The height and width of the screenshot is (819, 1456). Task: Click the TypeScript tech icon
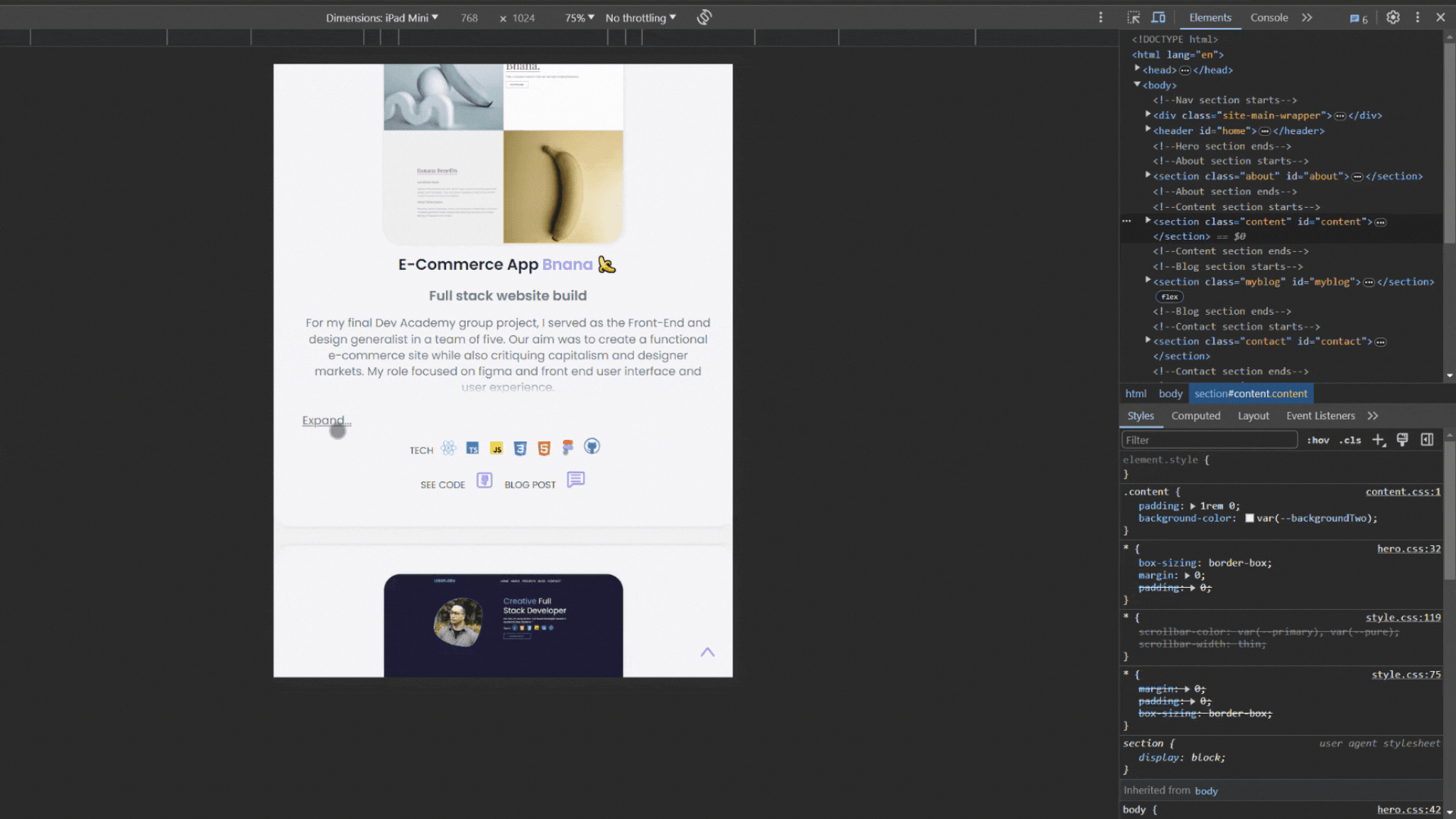click(472, 448)
